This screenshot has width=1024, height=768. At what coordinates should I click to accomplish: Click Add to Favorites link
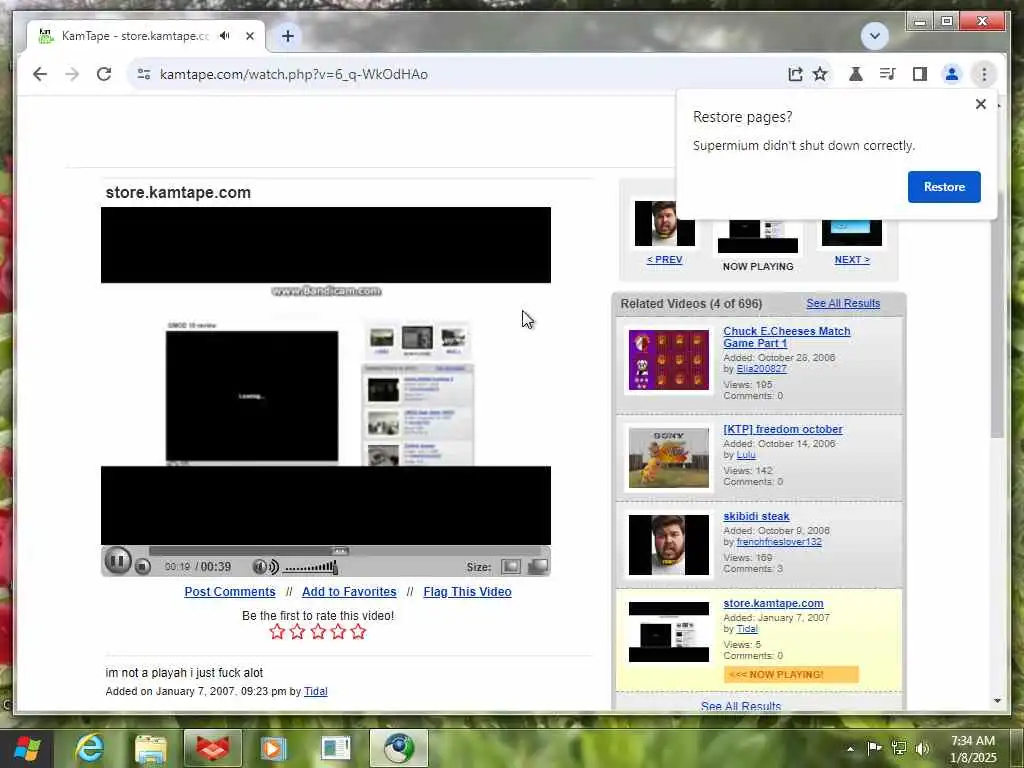click(x=349, y=592)
